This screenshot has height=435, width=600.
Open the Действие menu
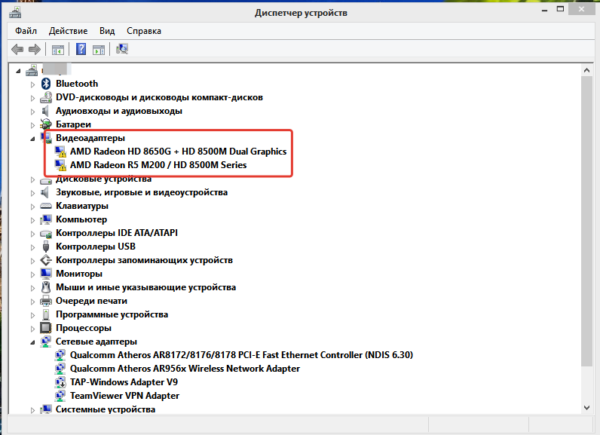(68, 31)
